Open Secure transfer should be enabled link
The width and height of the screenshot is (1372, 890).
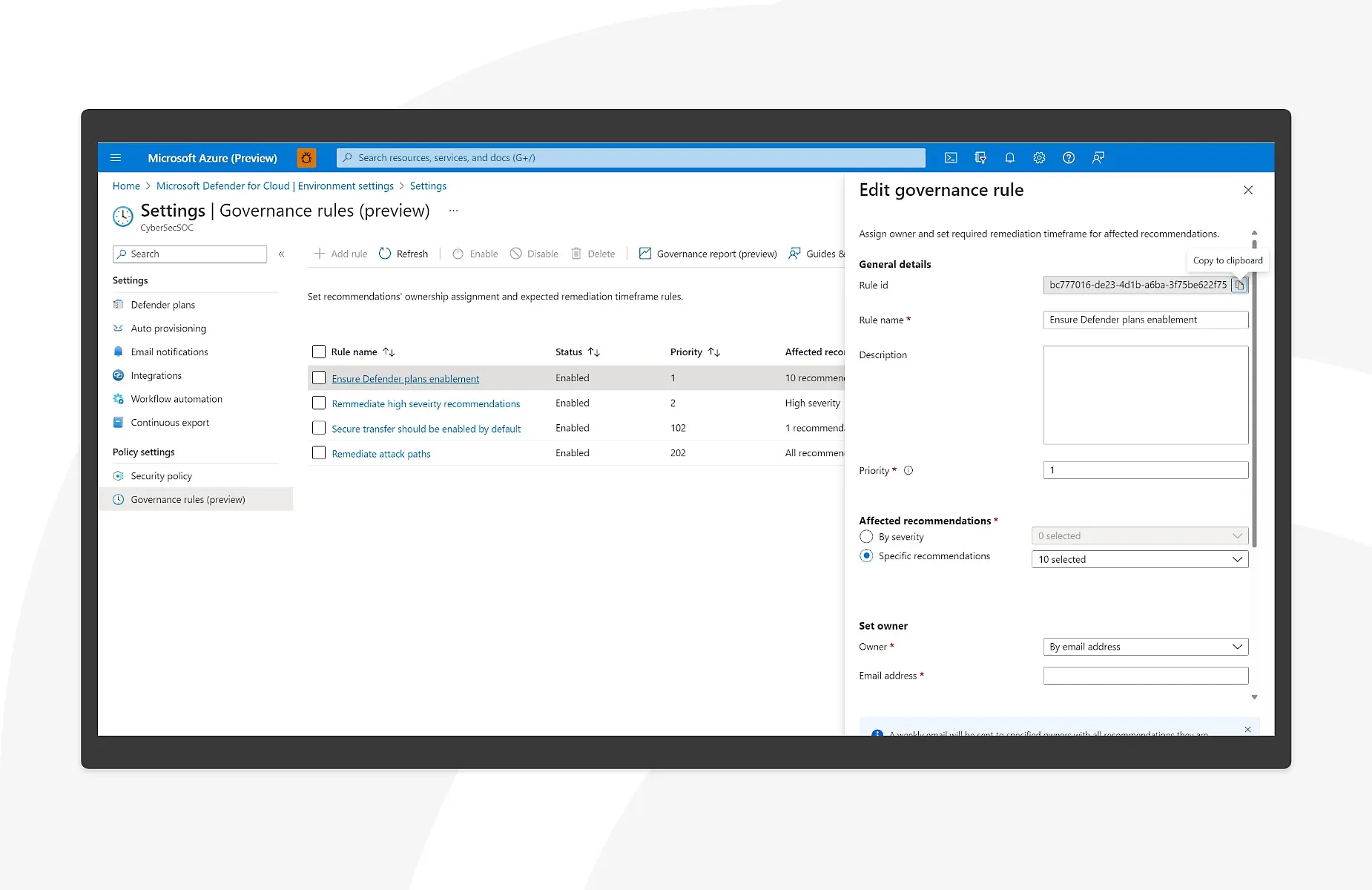(426, 429)
